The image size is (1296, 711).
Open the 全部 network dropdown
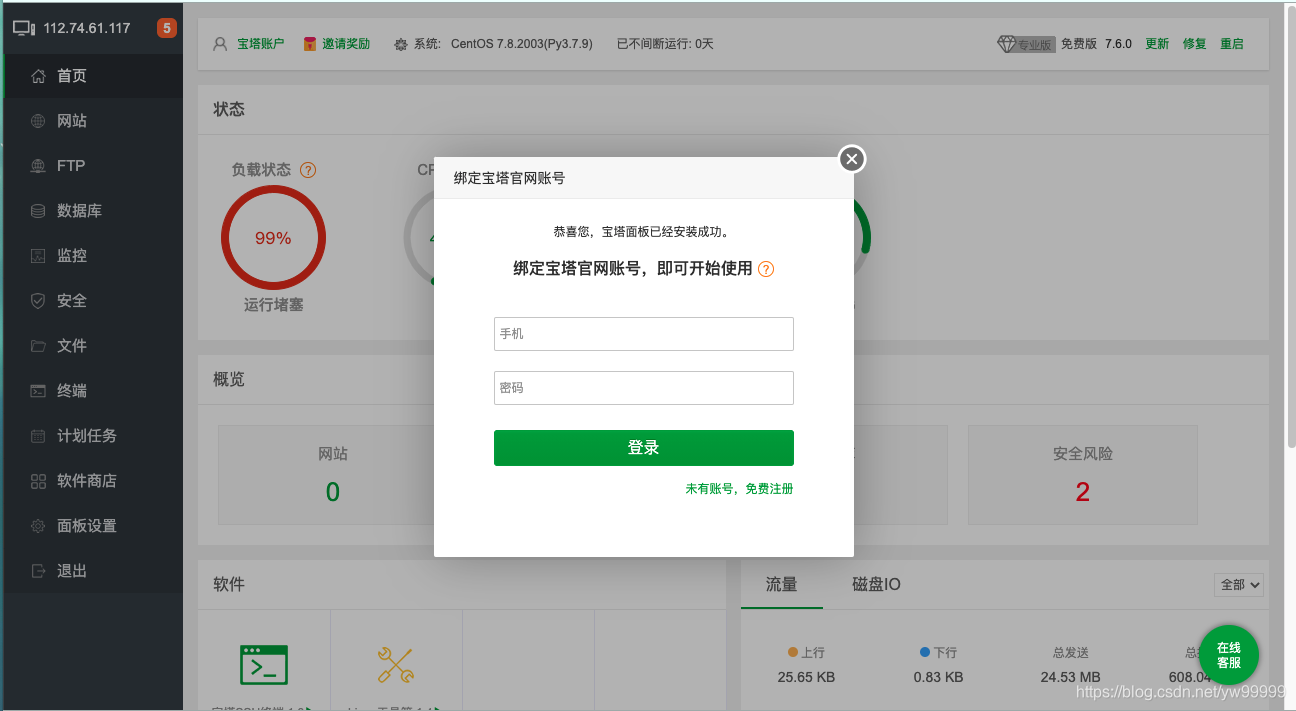point(1239,585)
